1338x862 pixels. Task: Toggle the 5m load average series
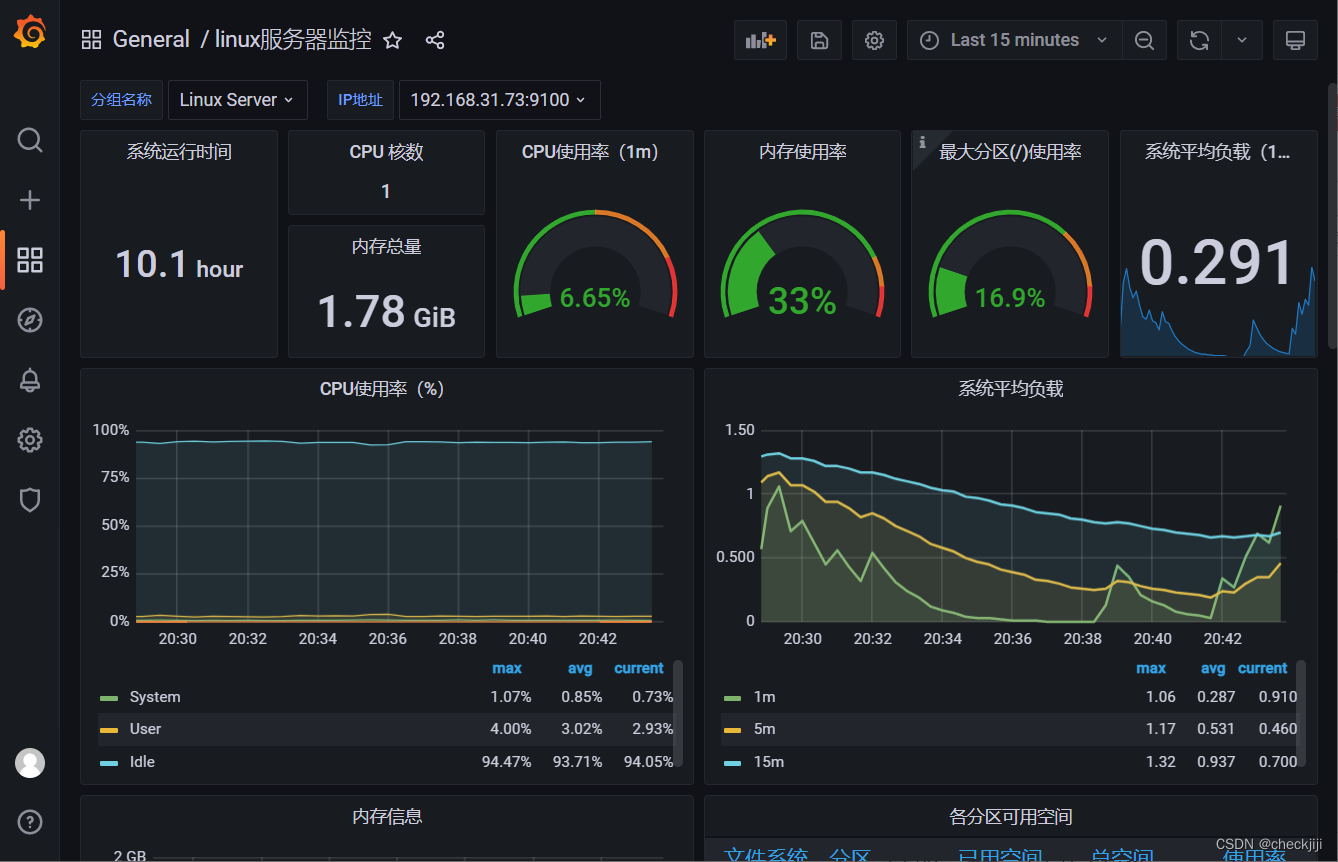(x=764, y=729)
